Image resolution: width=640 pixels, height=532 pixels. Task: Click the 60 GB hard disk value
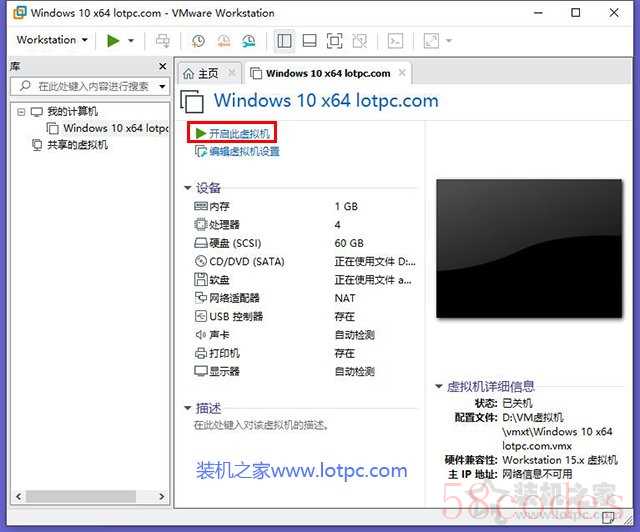point(349,243)
